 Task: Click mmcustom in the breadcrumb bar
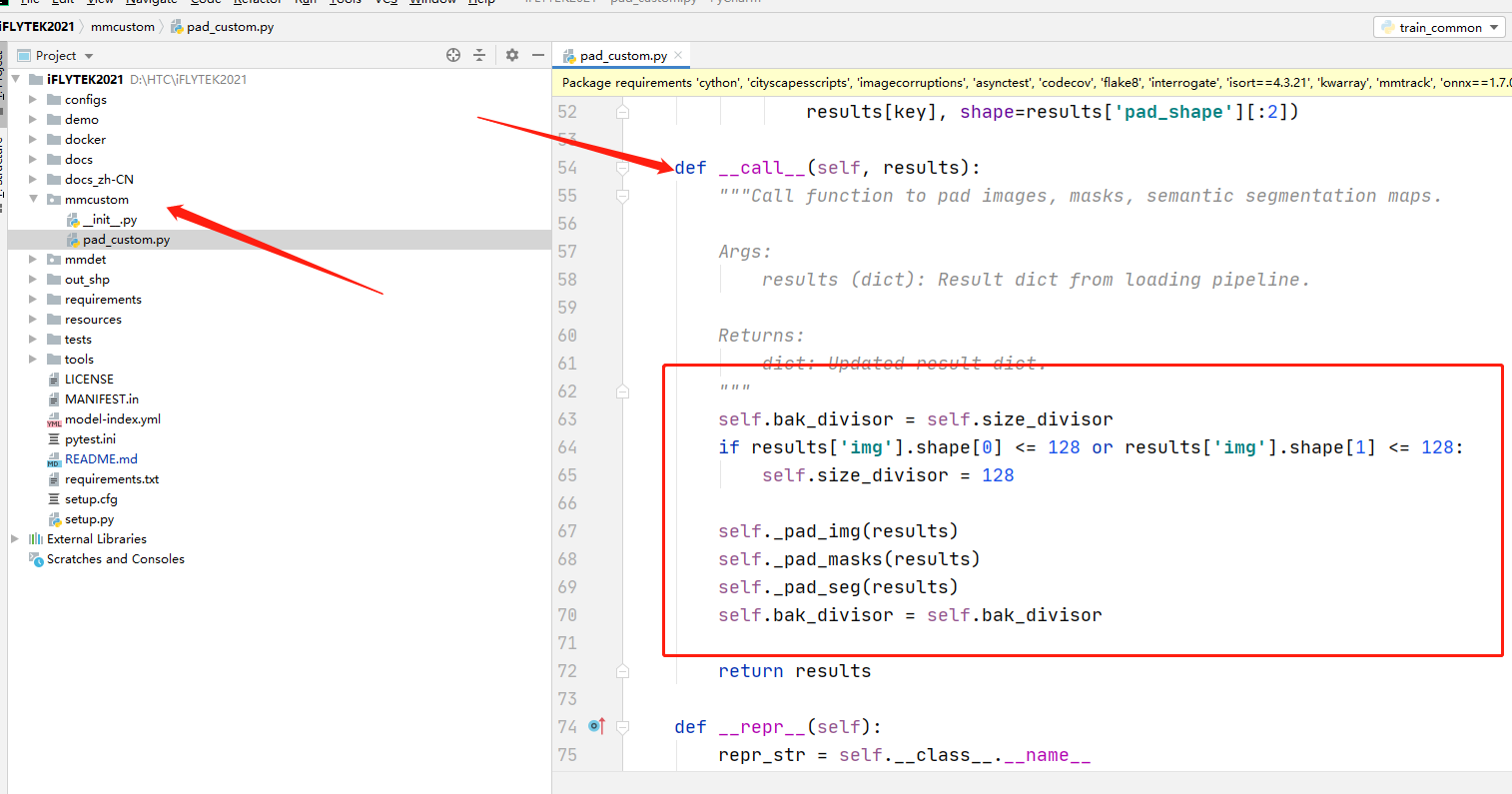coord(123,27)
